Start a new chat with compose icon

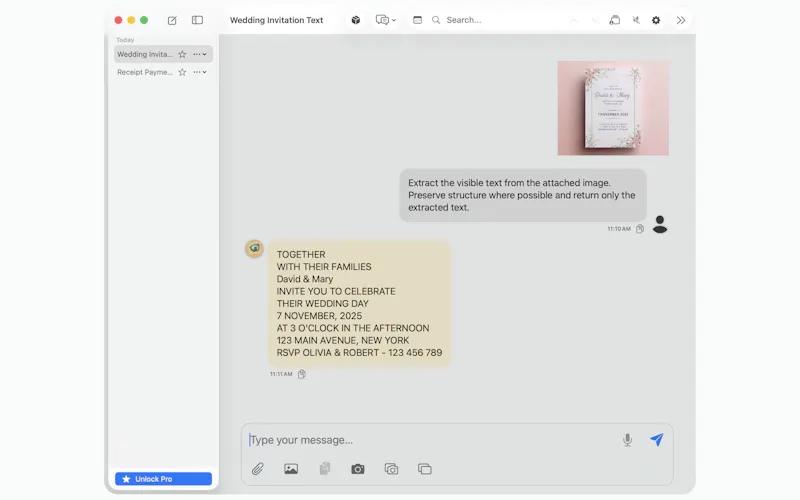tap(172, 20)
